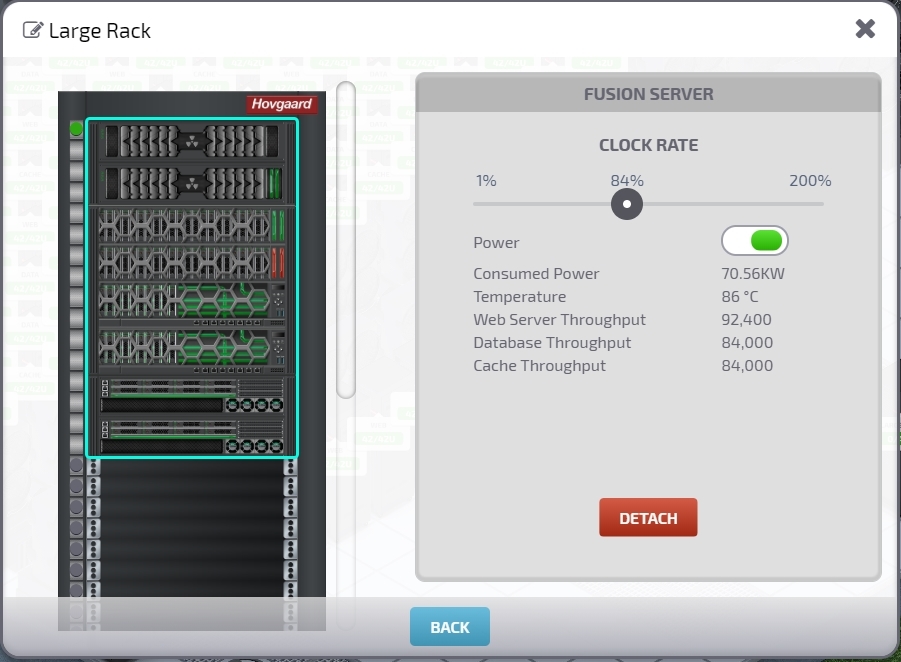The width and height of the screenshot is (901, 662).
Task: Select the second fusion server with green lights
Action: click(x=192, y=183)
